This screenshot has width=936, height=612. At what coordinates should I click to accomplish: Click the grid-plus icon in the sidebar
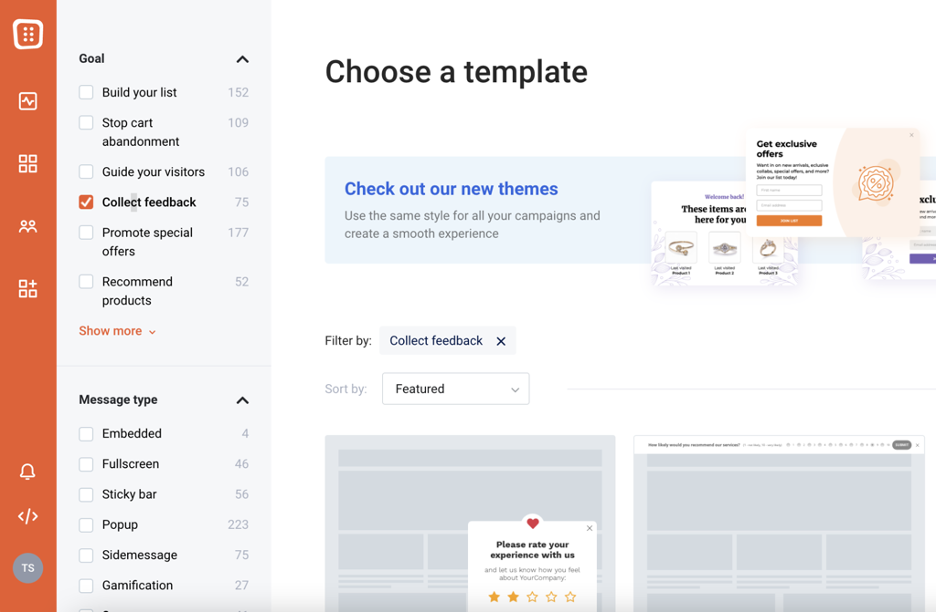coord(27,288)
